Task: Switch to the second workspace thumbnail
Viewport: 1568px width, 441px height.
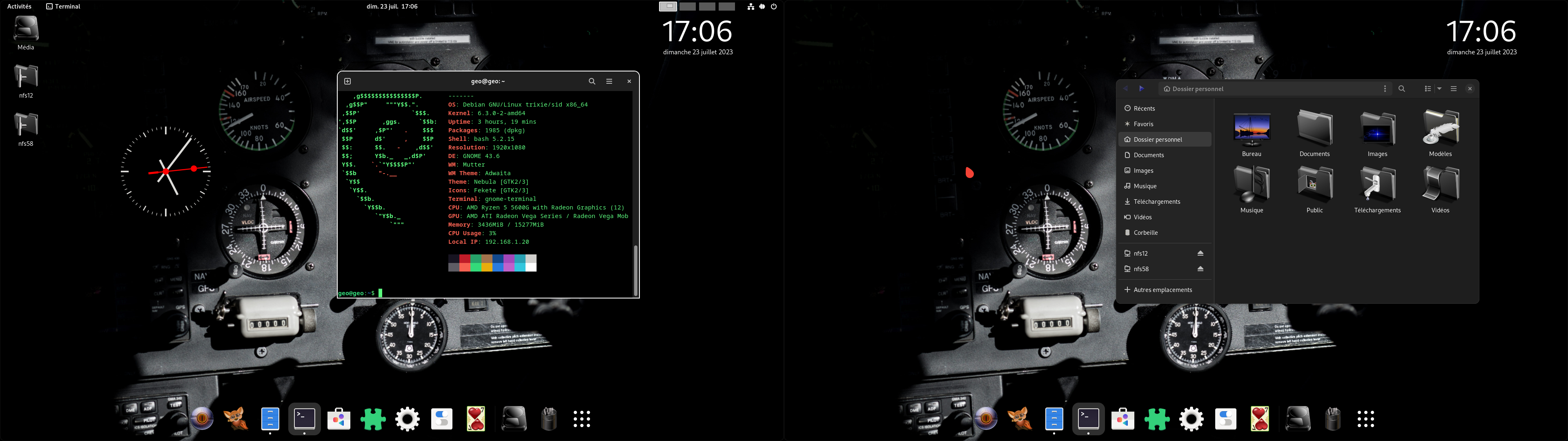Action: coord(687,7)
